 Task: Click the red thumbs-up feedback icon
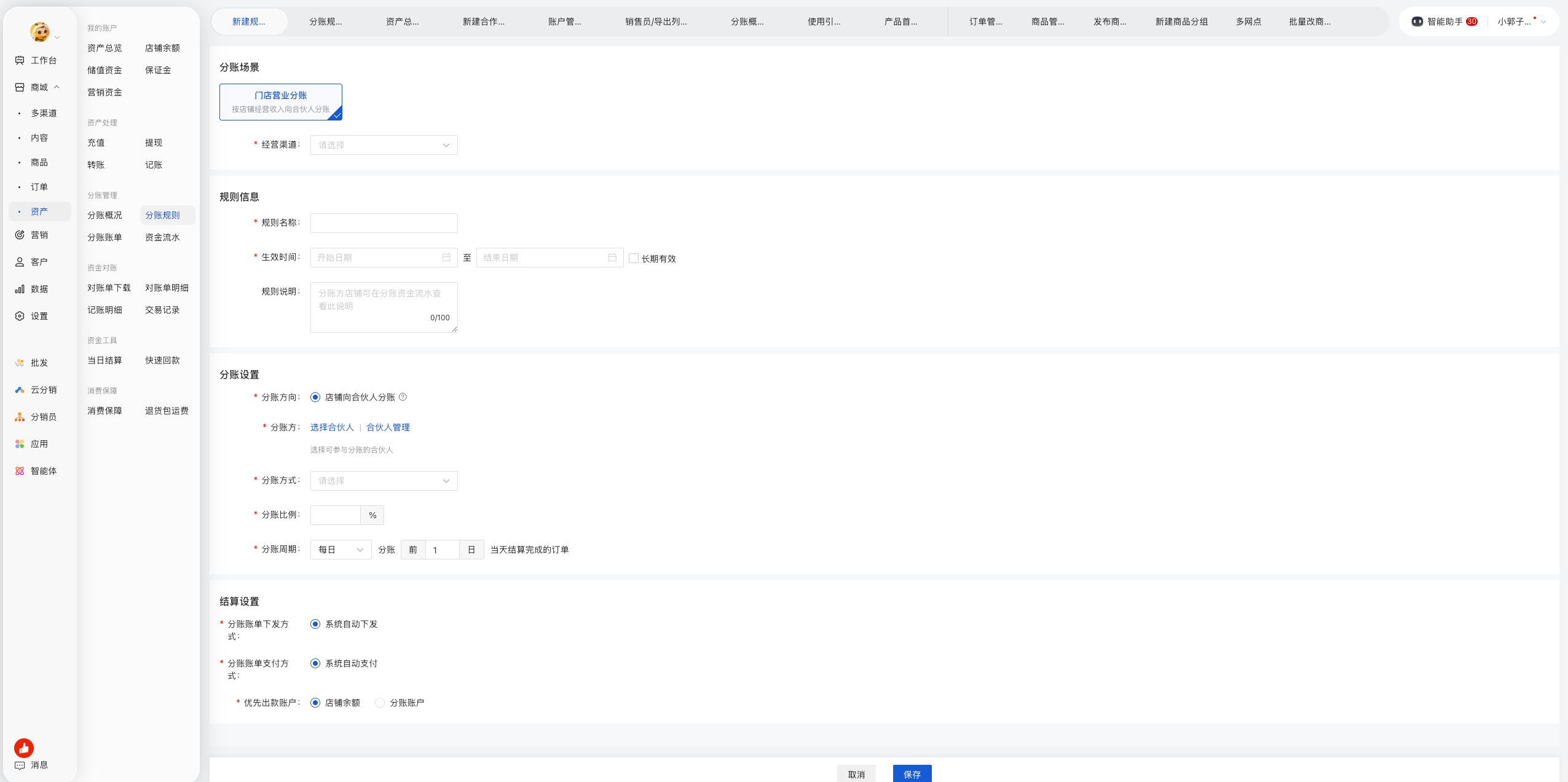pos(24,748)
